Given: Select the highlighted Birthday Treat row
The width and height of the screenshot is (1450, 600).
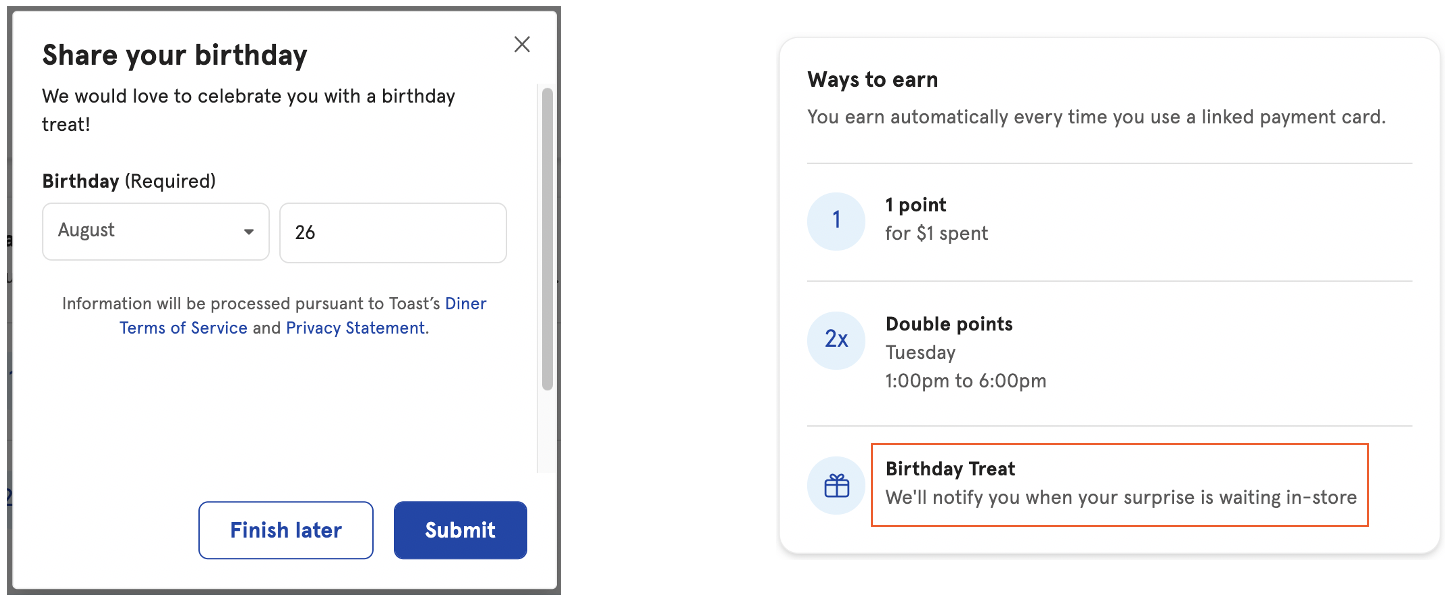Looking at the screenshot, I should [1119, 483].
